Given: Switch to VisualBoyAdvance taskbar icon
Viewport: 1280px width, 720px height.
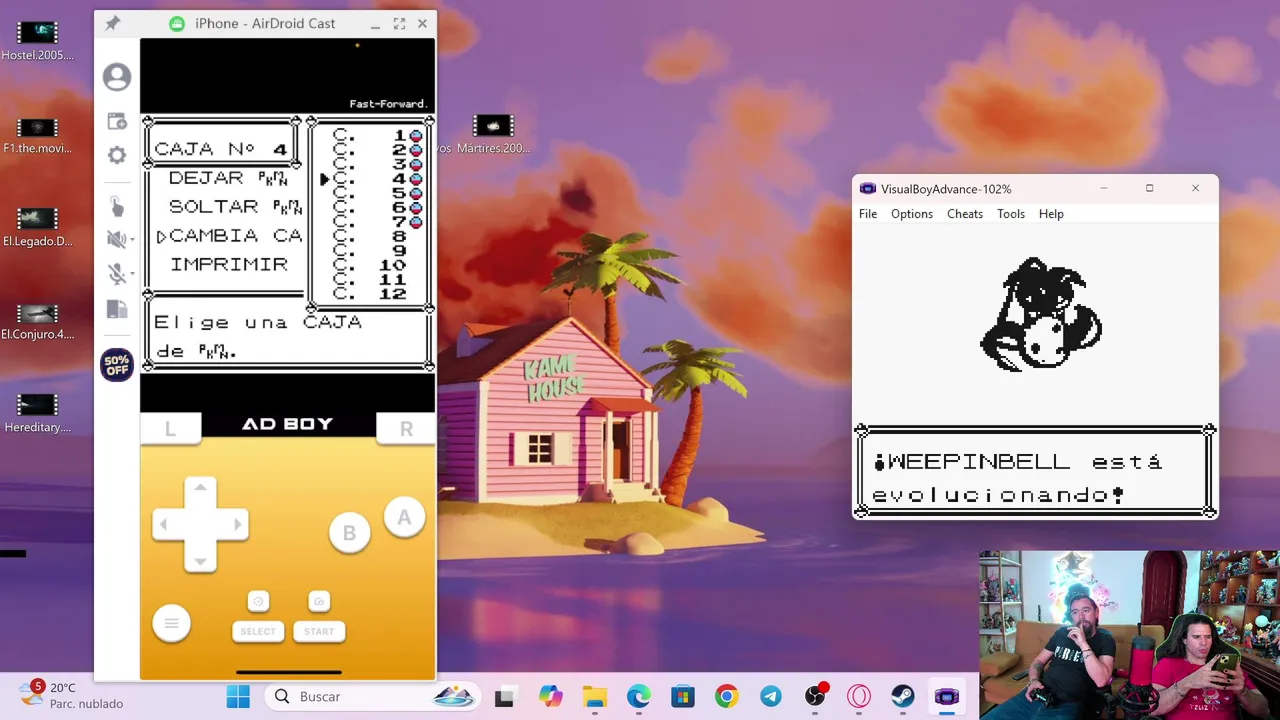Looking at the screenshot, I should click(x=947, y=697).
